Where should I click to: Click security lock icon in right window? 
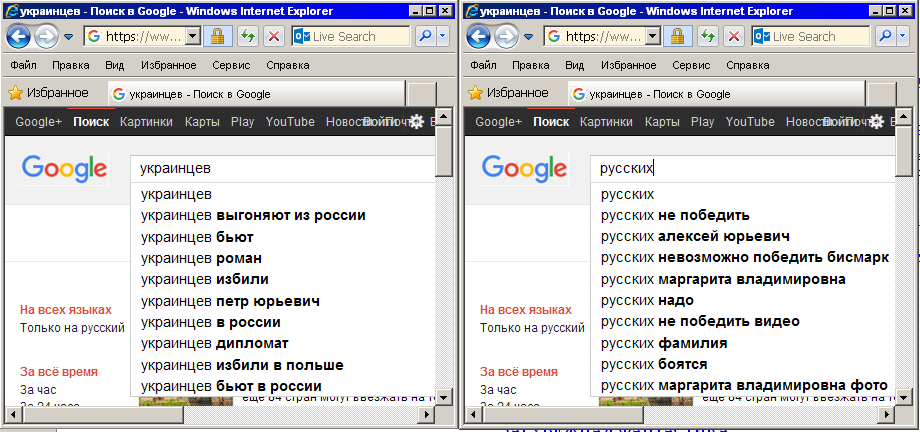pyautogui.click(x=678, y=37)
